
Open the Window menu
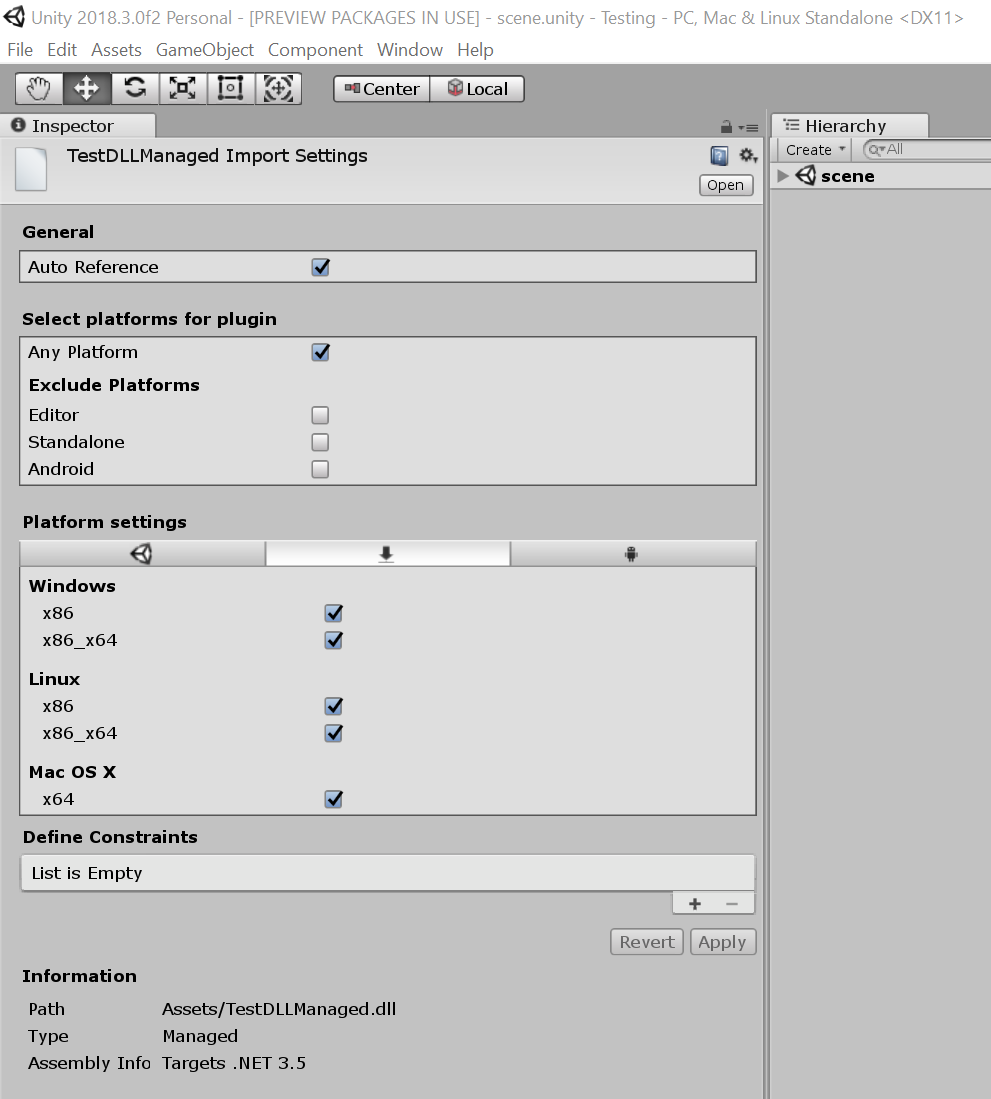click(x=410, y=50)
